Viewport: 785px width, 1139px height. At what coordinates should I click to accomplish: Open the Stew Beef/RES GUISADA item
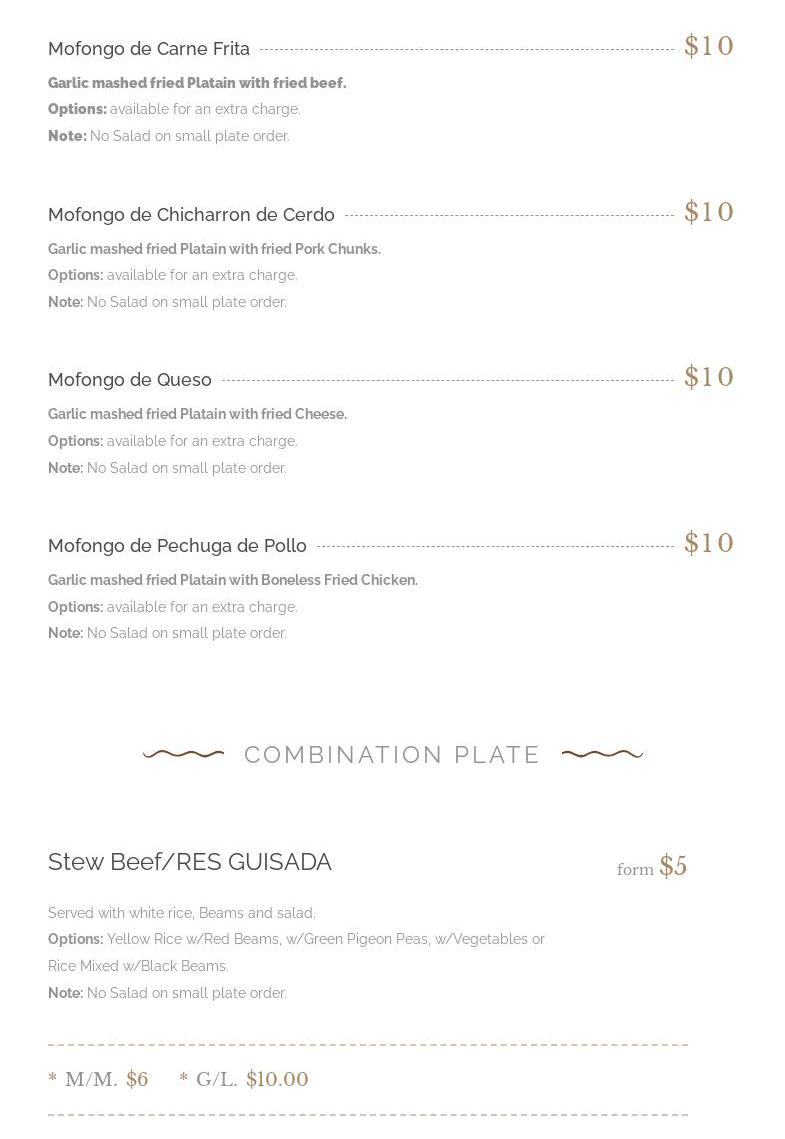click(190, 862)
